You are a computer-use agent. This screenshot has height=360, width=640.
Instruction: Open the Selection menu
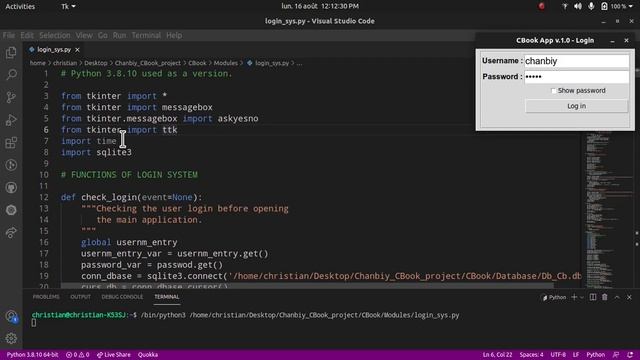coord(55,36)
